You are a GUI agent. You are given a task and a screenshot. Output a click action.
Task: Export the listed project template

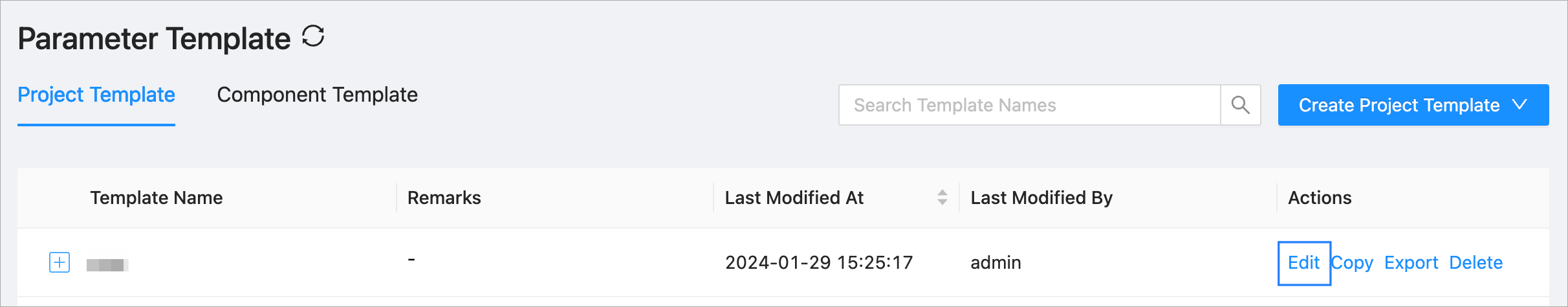point(1411,262)
